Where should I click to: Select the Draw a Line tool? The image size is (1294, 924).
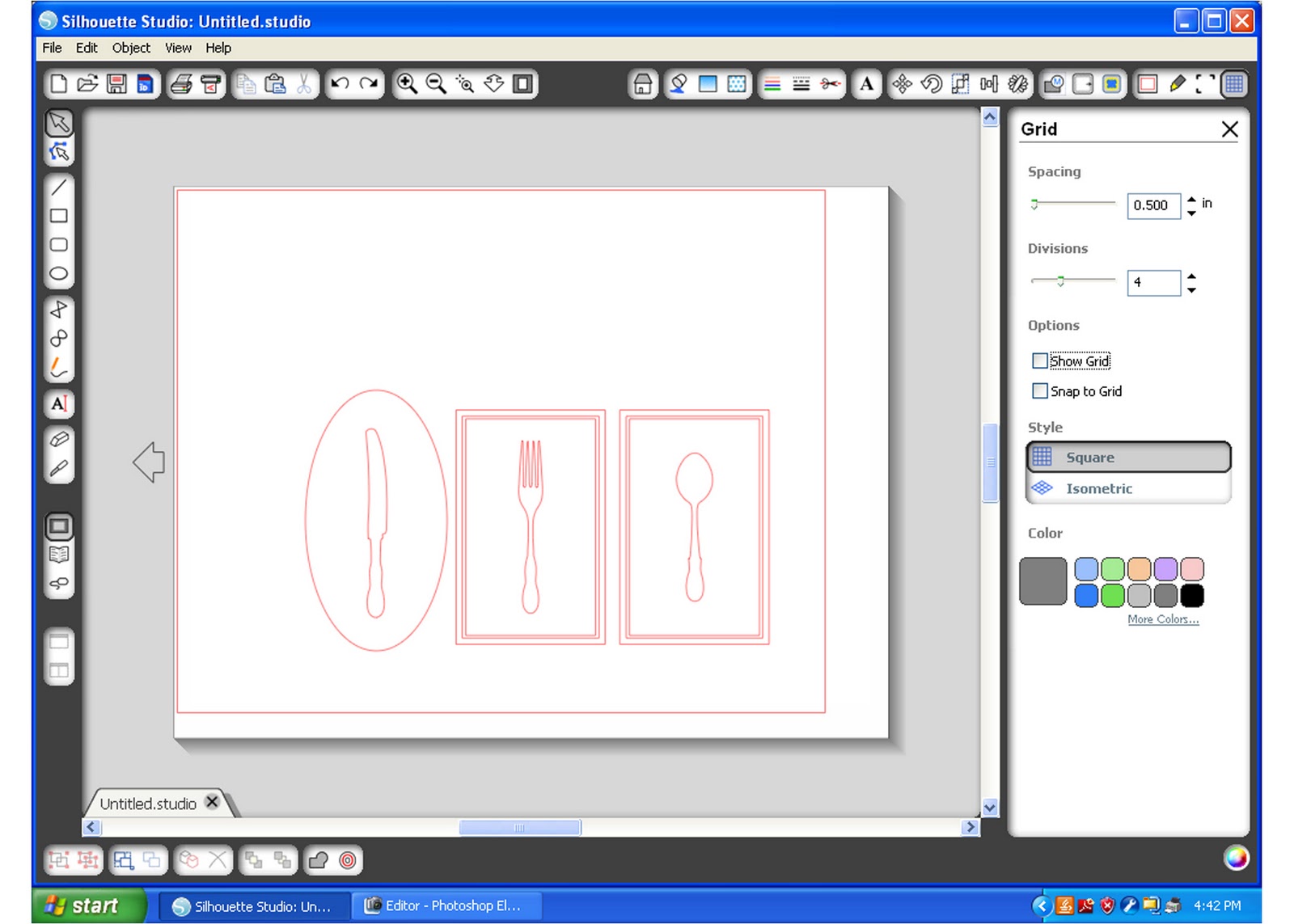[x=59, y=188]
